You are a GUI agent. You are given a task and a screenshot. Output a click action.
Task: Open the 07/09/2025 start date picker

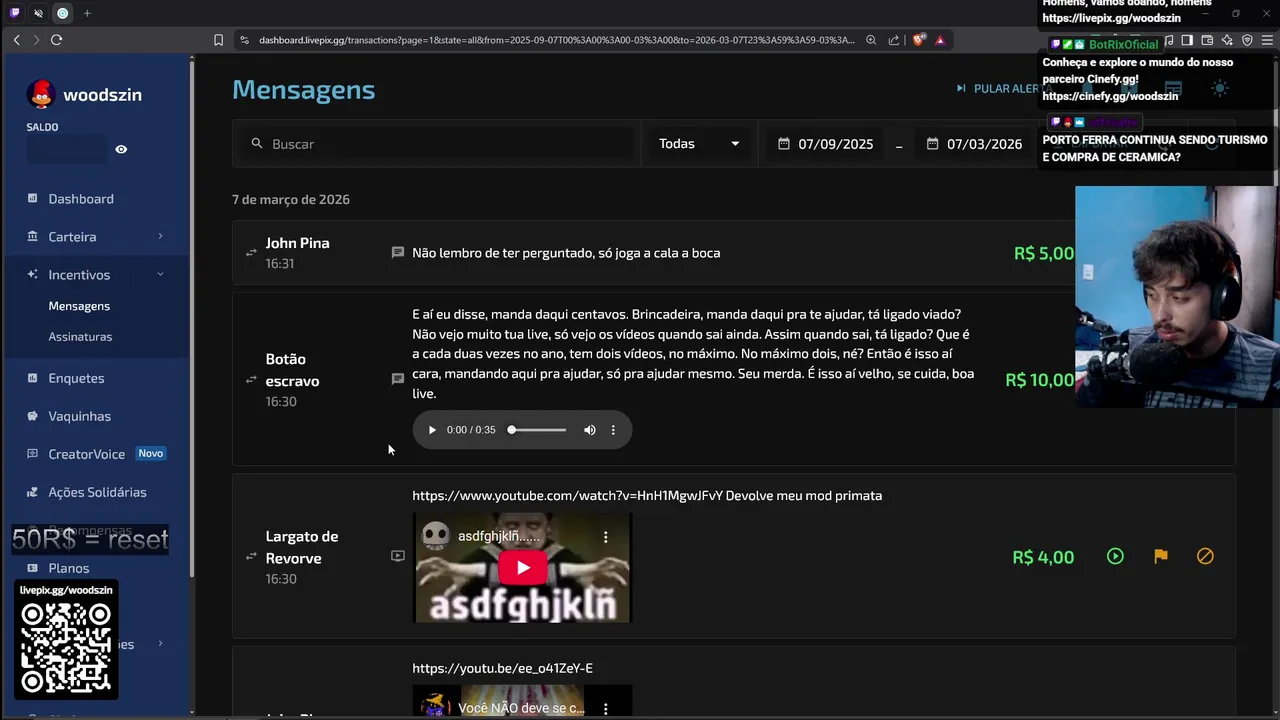click(x=826, y=144)
